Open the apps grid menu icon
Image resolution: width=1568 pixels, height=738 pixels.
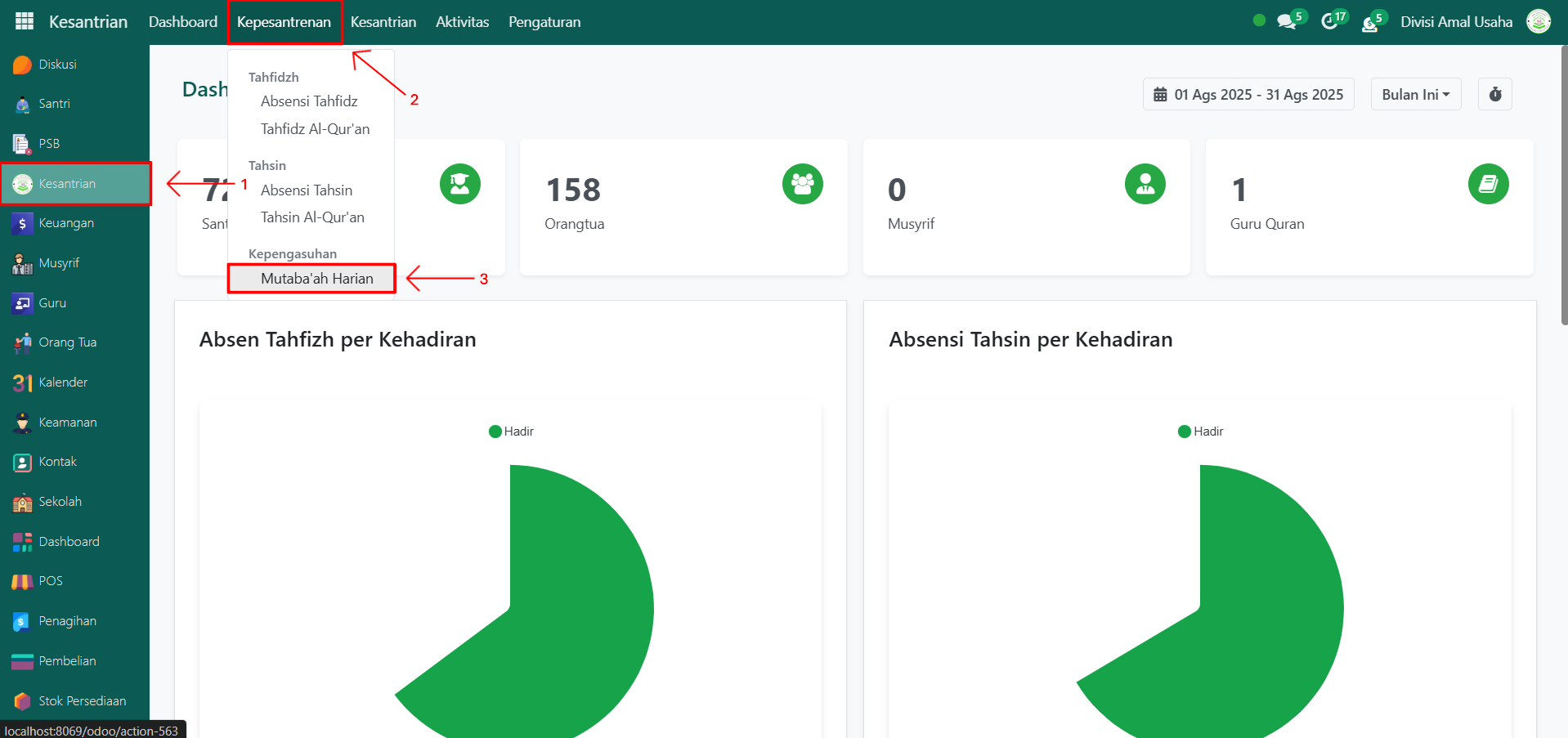(25, 22)
